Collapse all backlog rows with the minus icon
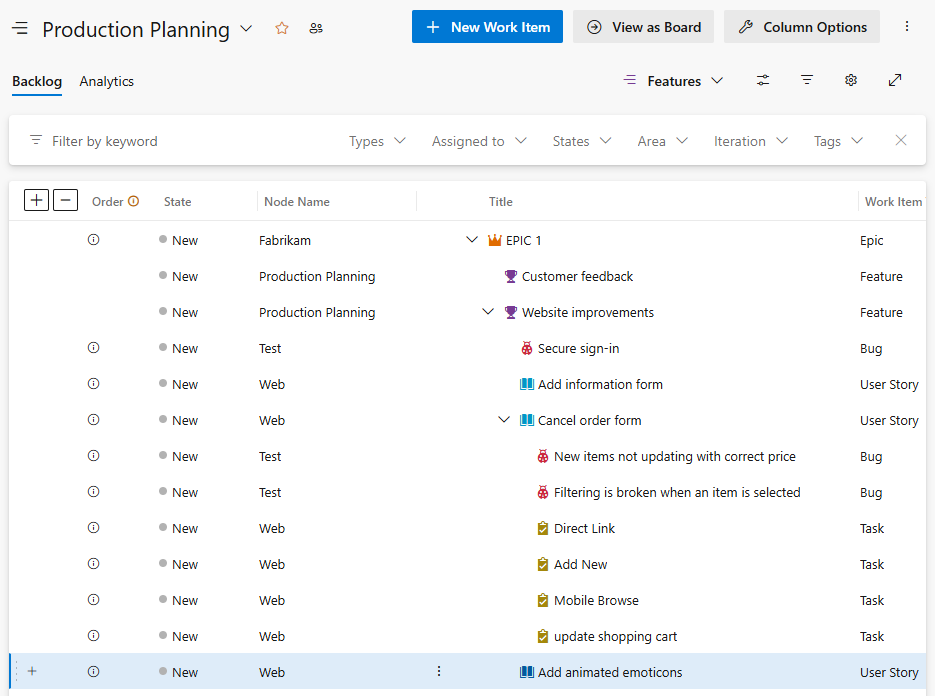The height and width of the screenshot is (696, 935). click(x=65, y=199)
